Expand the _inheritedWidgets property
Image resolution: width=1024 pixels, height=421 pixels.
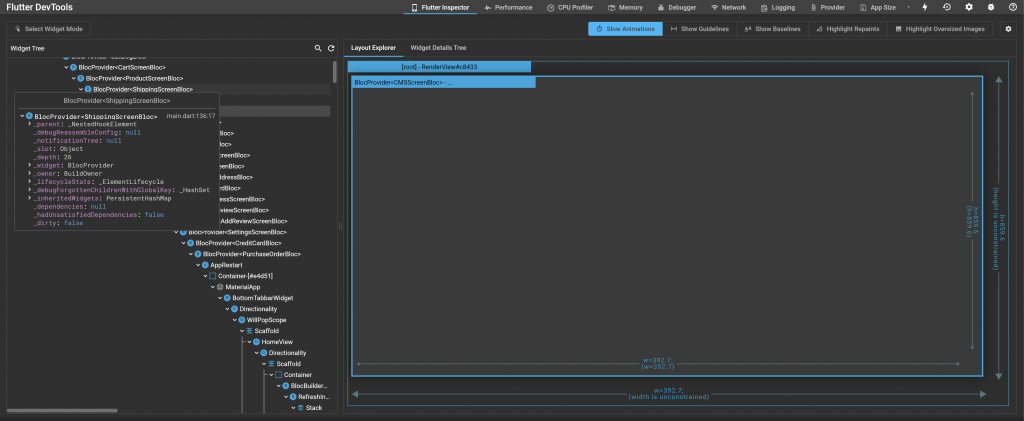coord(30,198)
